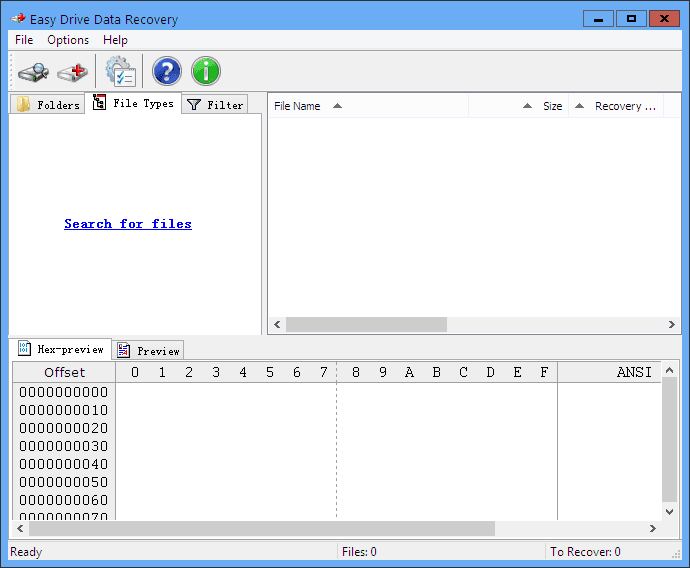Click the hex view horizontal scrollbar thumb

coord(262,528)
